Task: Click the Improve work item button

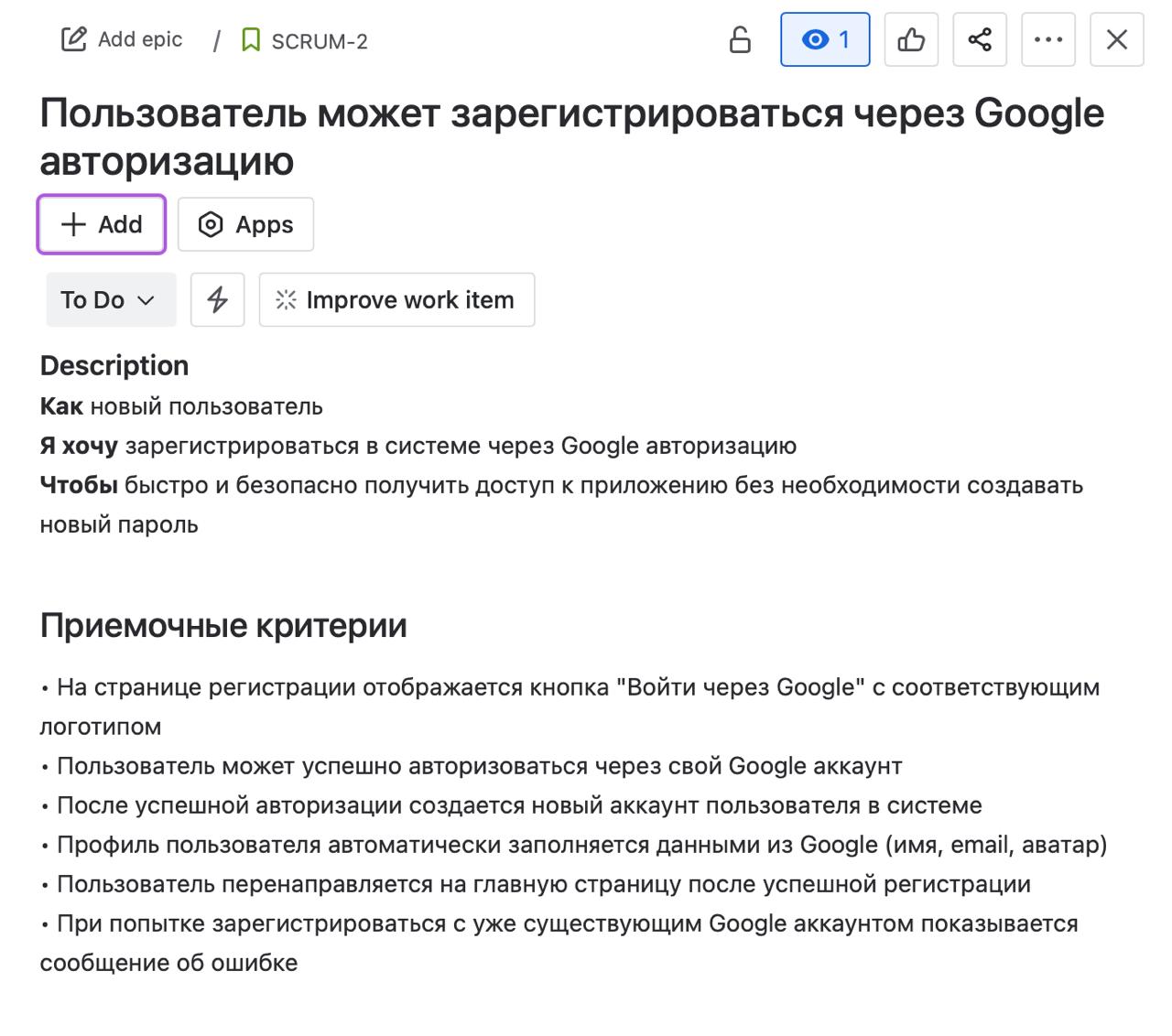Action: tap(396, 299)
